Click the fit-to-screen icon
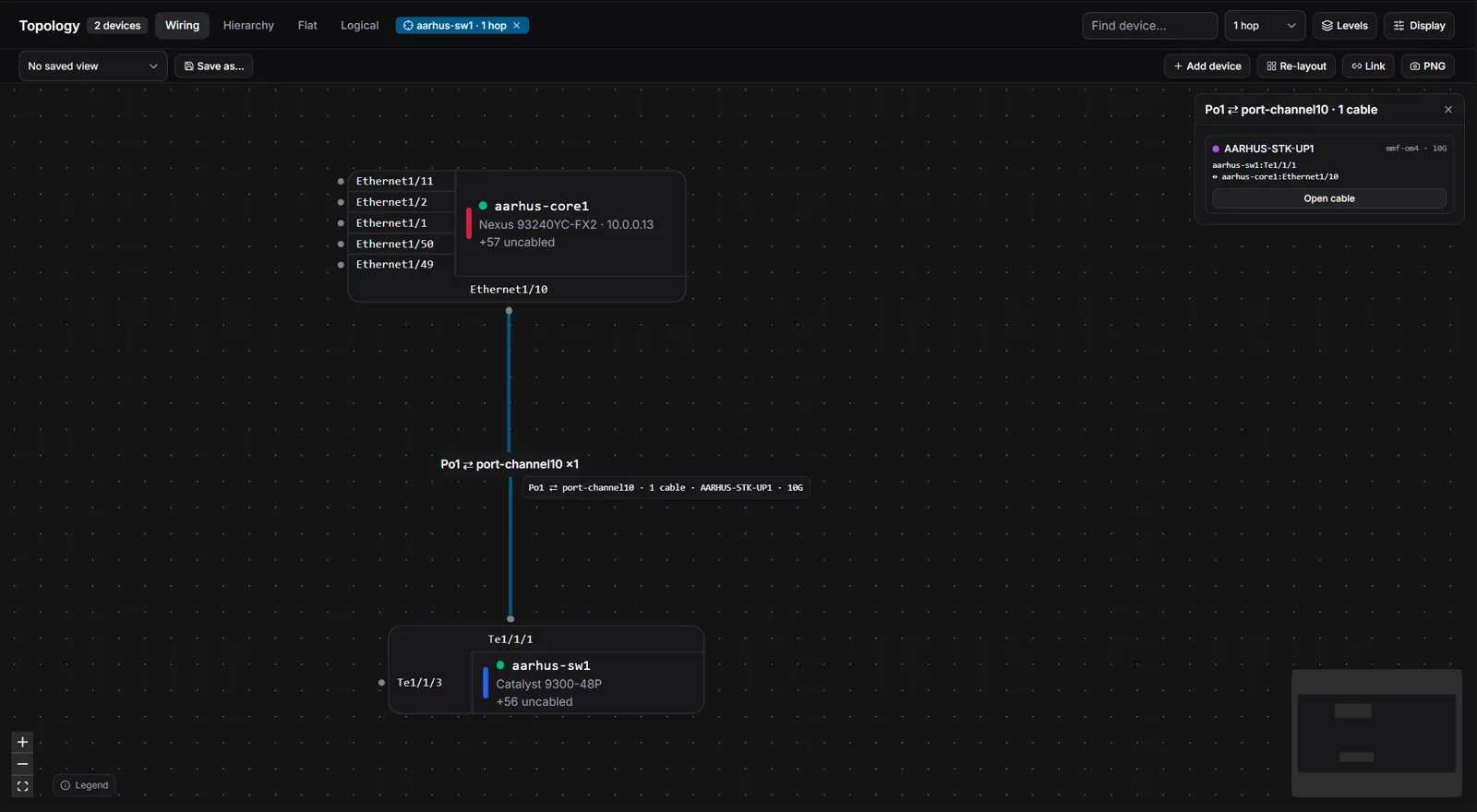 pos(22,786)
